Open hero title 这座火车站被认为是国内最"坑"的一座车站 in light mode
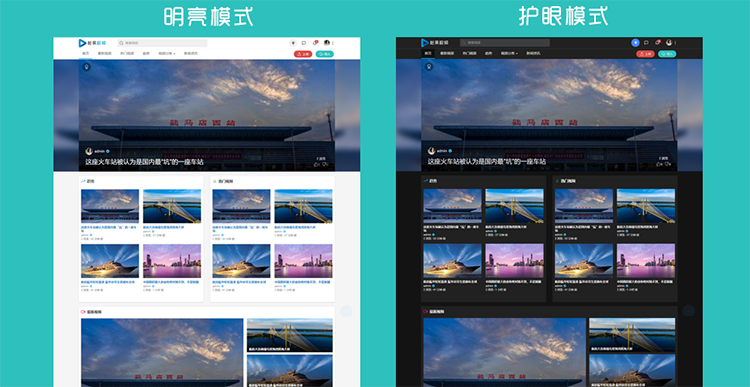 [144, 162]
